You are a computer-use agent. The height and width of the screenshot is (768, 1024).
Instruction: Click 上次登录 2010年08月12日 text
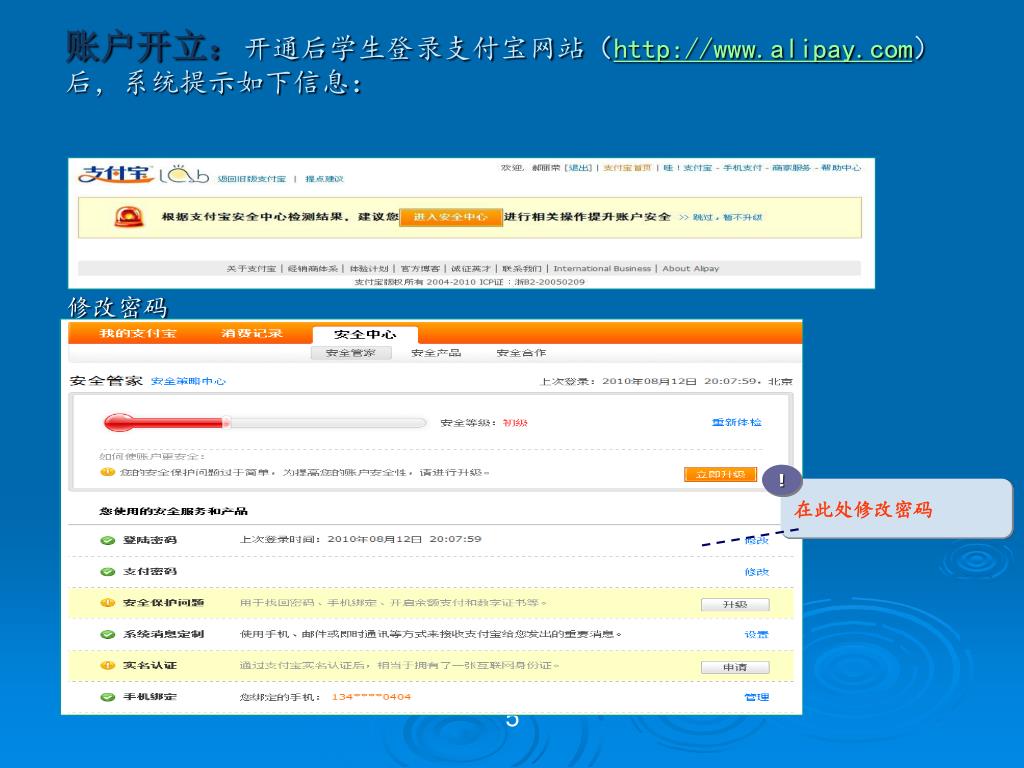[666, 381]
